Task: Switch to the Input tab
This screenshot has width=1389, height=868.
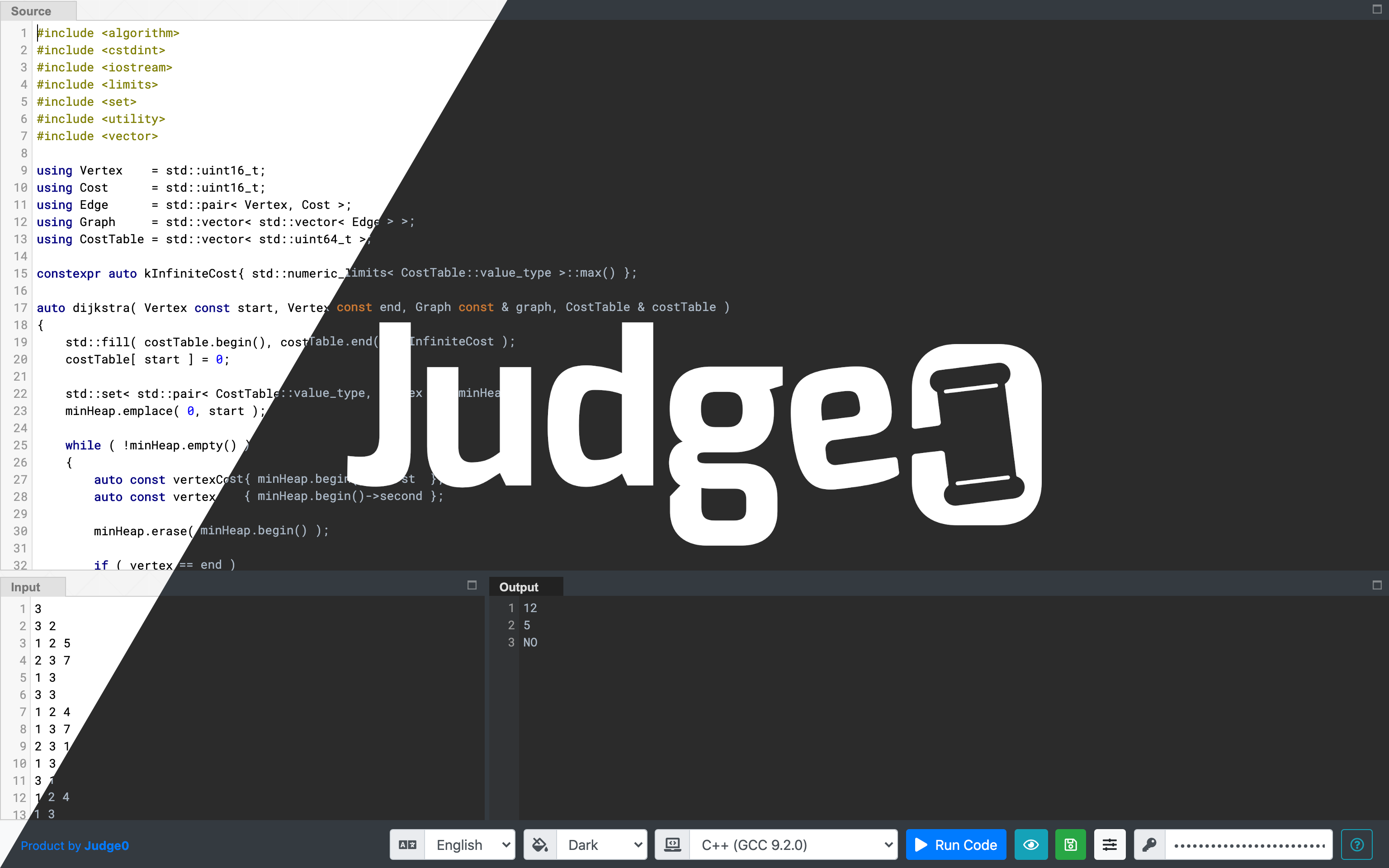Action: click(x=24, y=587)
